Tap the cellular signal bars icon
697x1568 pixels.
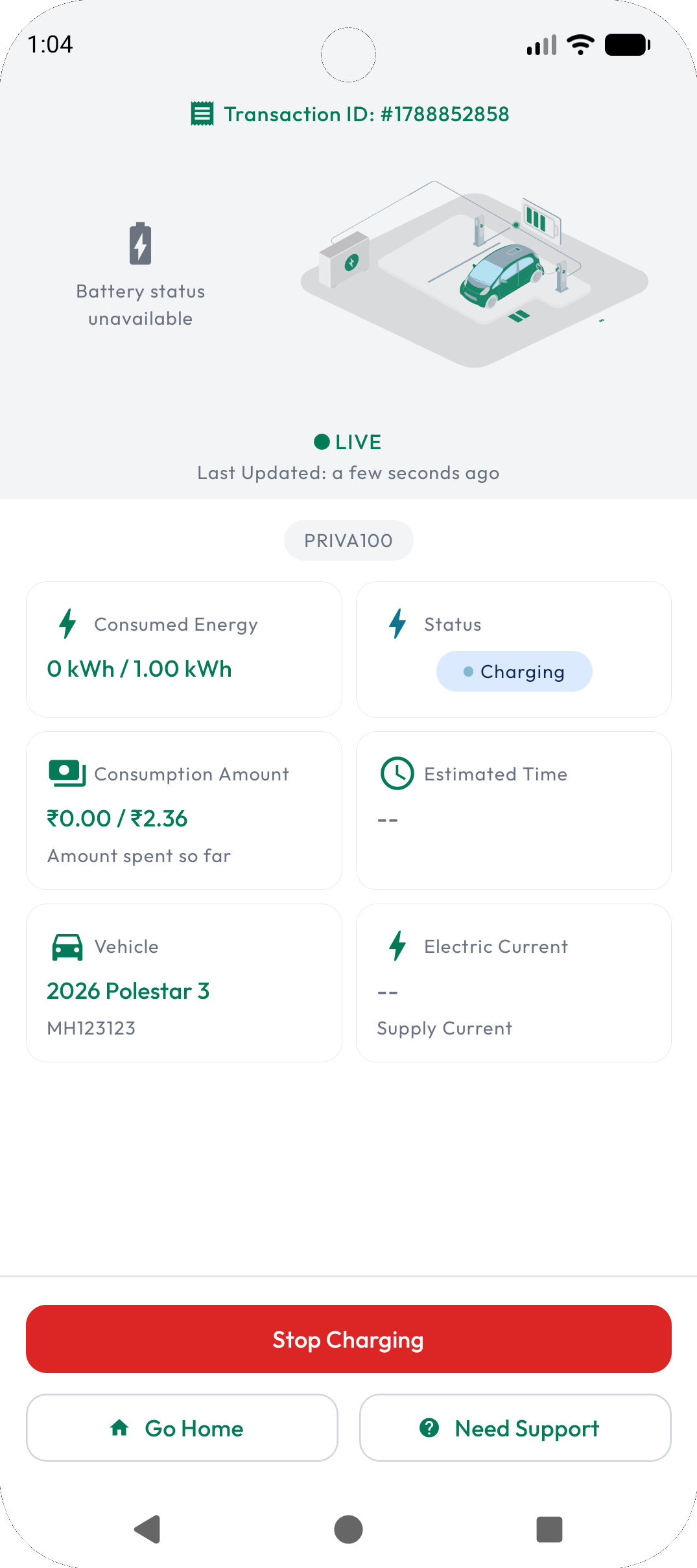(x=542, y=45)
